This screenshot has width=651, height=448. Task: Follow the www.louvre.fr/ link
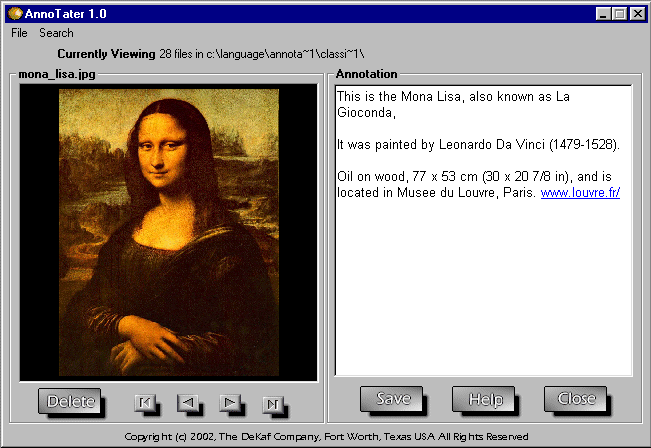580,192
